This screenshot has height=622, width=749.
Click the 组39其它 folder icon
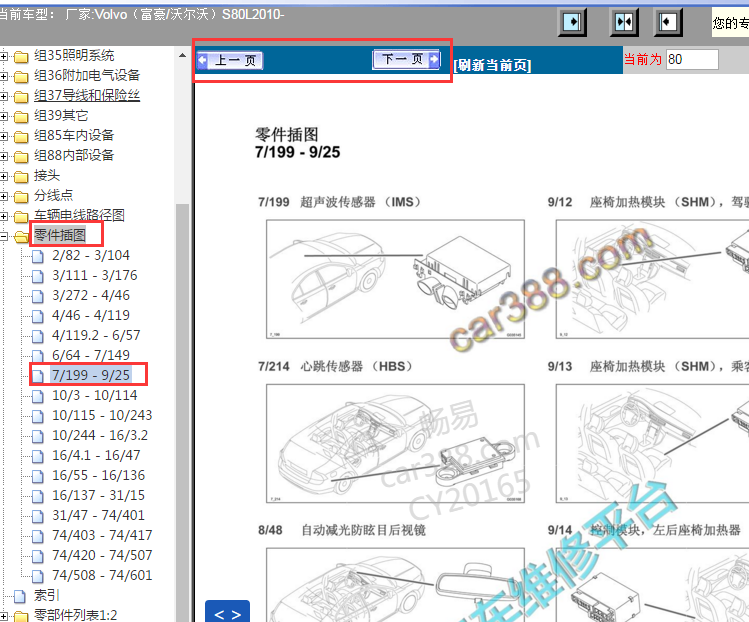(21, 117)
